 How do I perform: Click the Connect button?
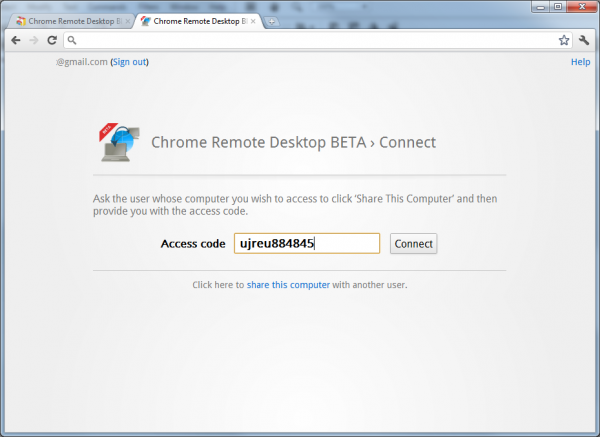coord(413,243)
